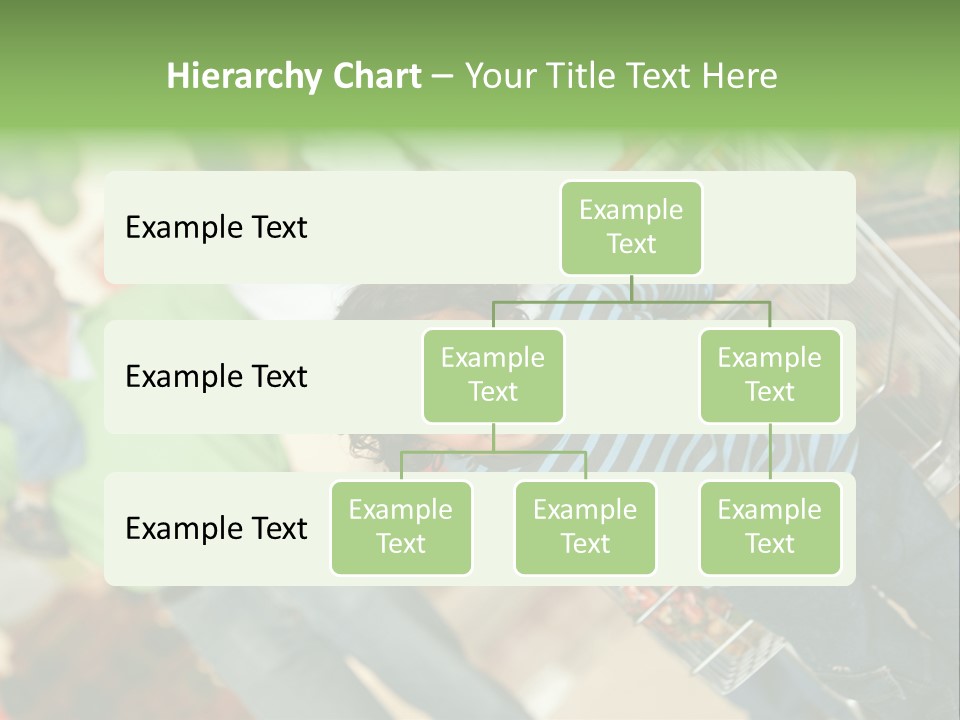Click the second-level right 'Example Text' box
The width and height of the screenshot is (960, 720).
pos(770,375)
